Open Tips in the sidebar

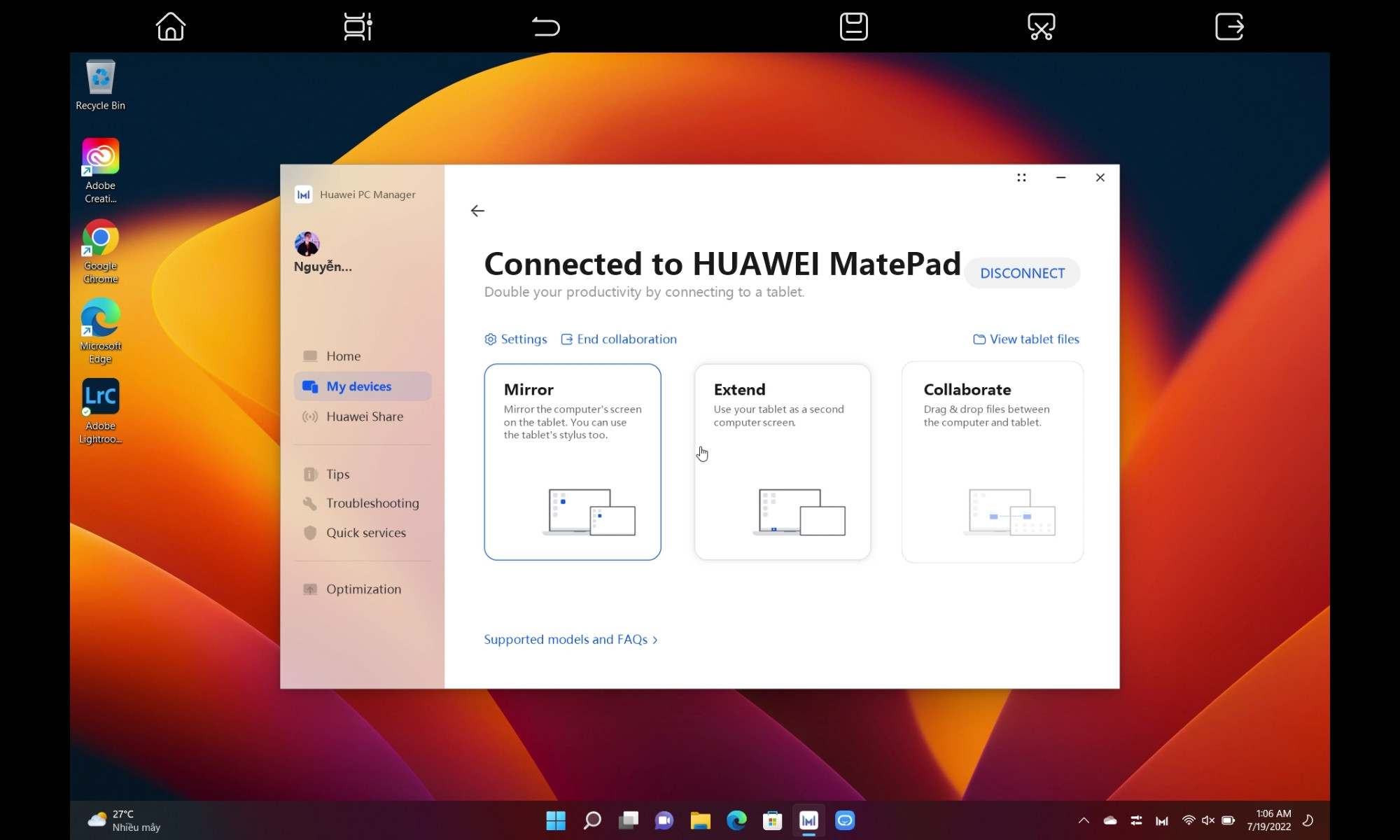pyautogui.click(x=362, y=475)
